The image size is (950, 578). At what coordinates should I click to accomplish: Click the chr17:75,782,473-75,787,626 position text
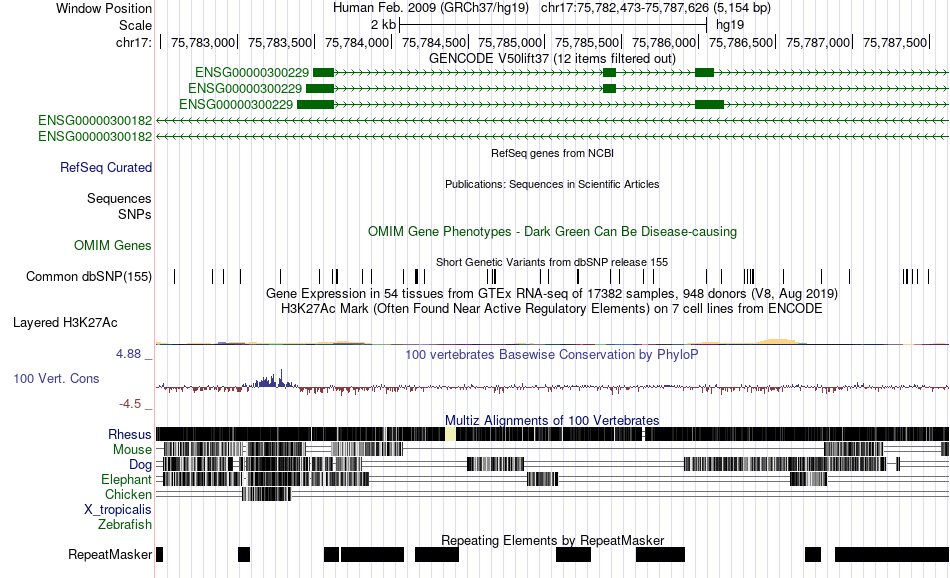(656, 8)
